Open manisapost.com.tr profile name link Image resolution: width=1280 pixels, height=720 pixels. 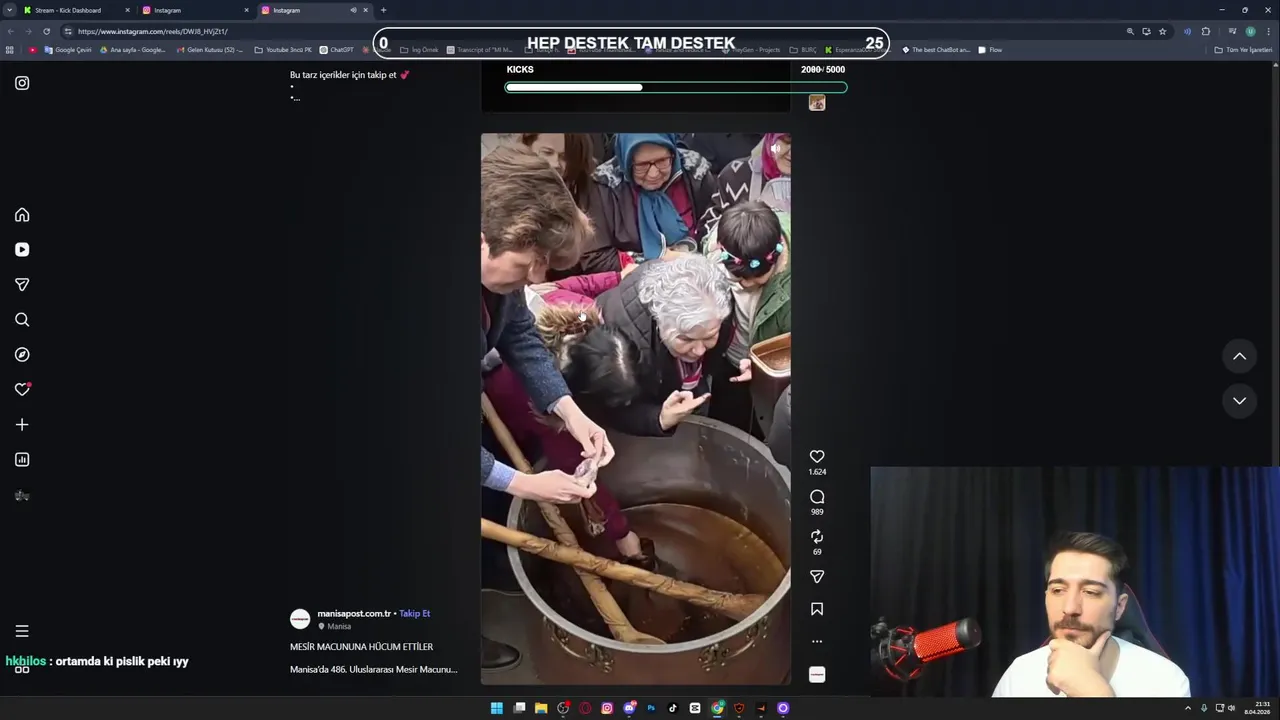(x=354, y=613)
